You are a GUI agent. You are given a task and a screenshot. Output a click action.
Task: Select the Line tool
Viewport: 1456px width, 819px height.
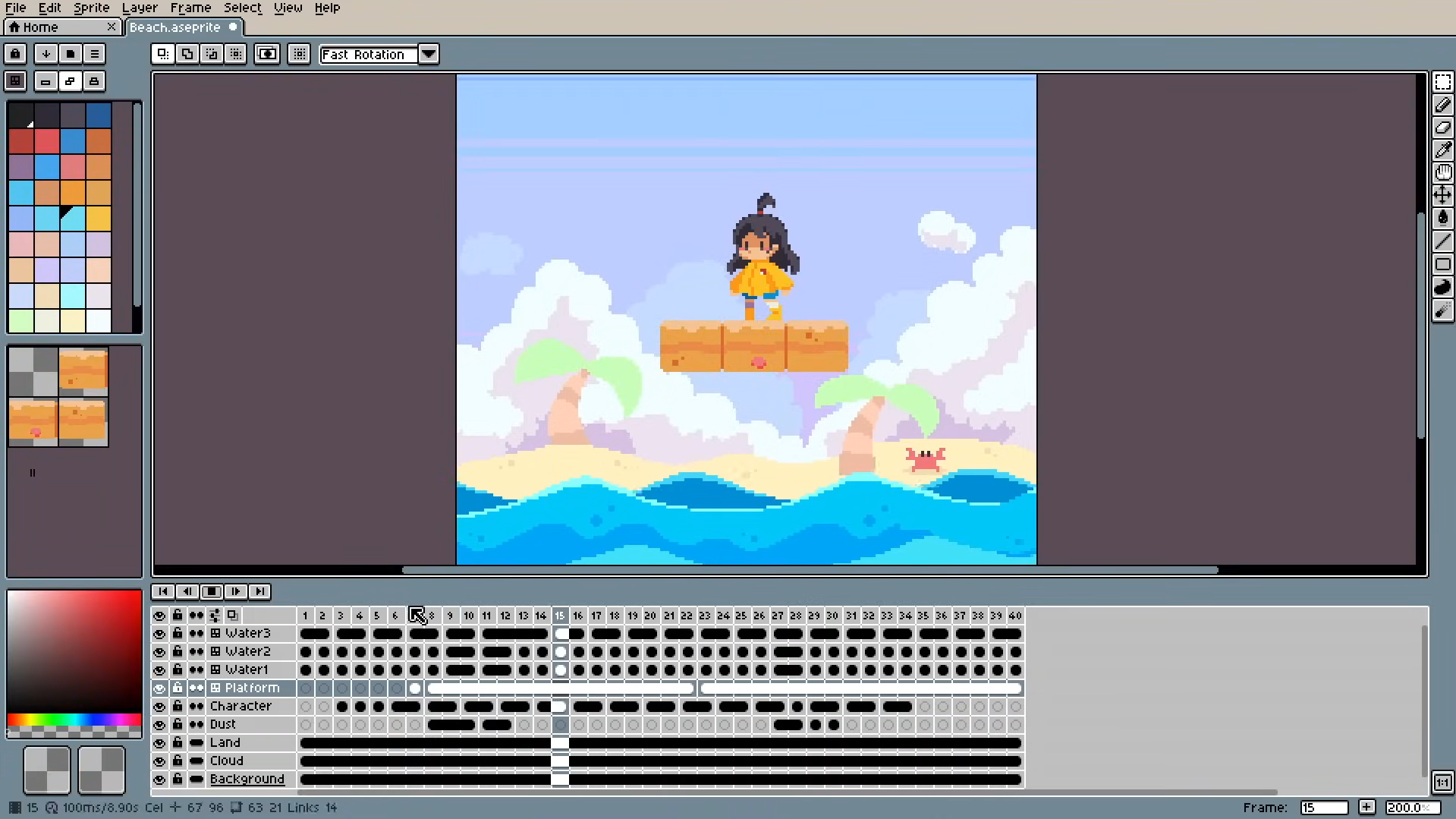(x=1442, y=242)
